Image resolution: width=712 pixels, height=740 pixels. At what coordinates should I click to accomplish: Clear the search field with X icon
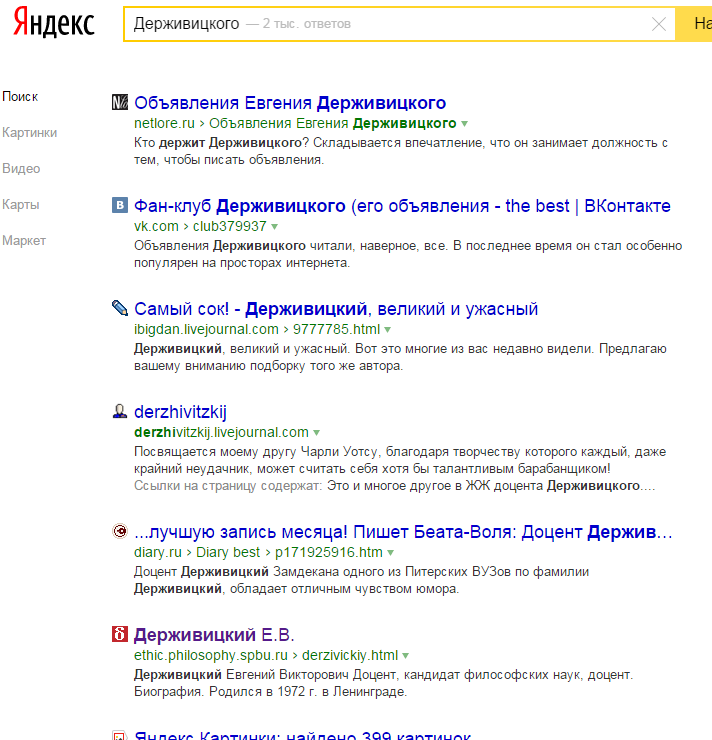pos(659,24)
